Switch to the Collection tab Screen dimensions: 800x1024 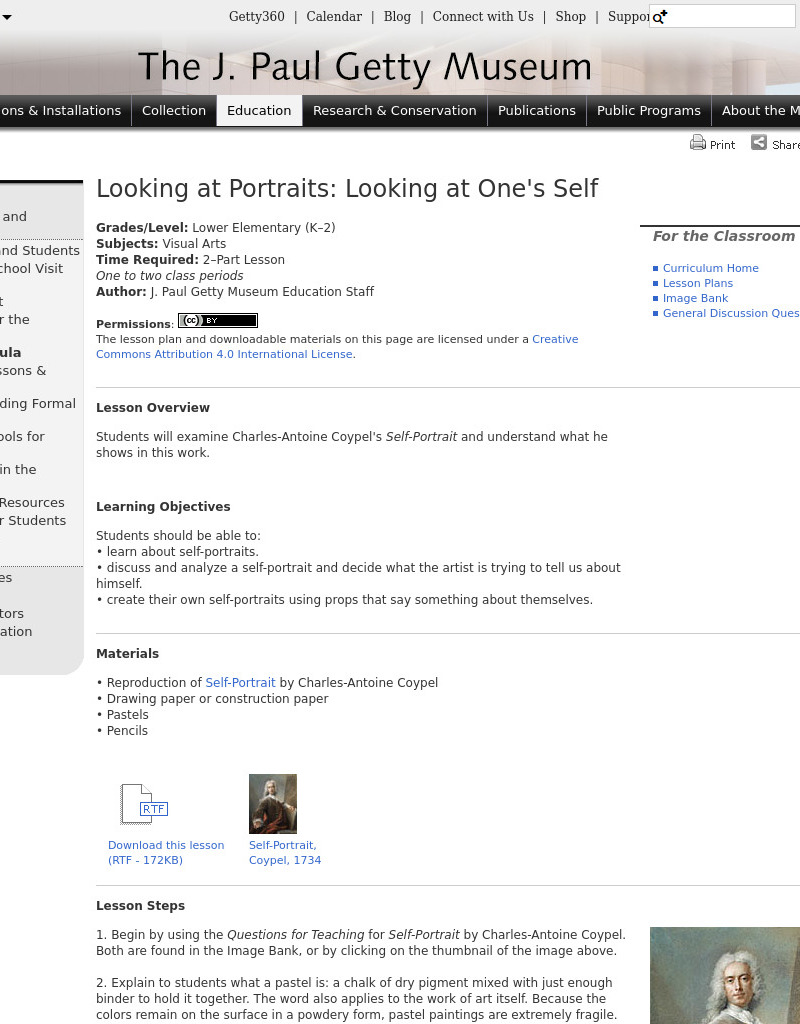pos(174,110)
